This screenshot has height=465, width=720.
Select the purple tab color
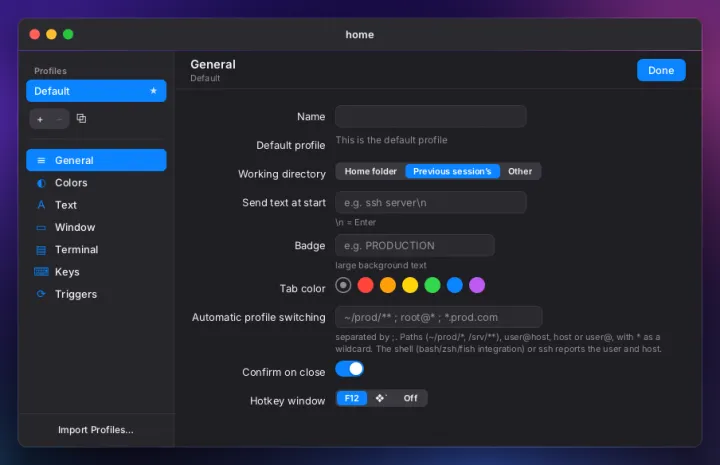click(477, 285)
